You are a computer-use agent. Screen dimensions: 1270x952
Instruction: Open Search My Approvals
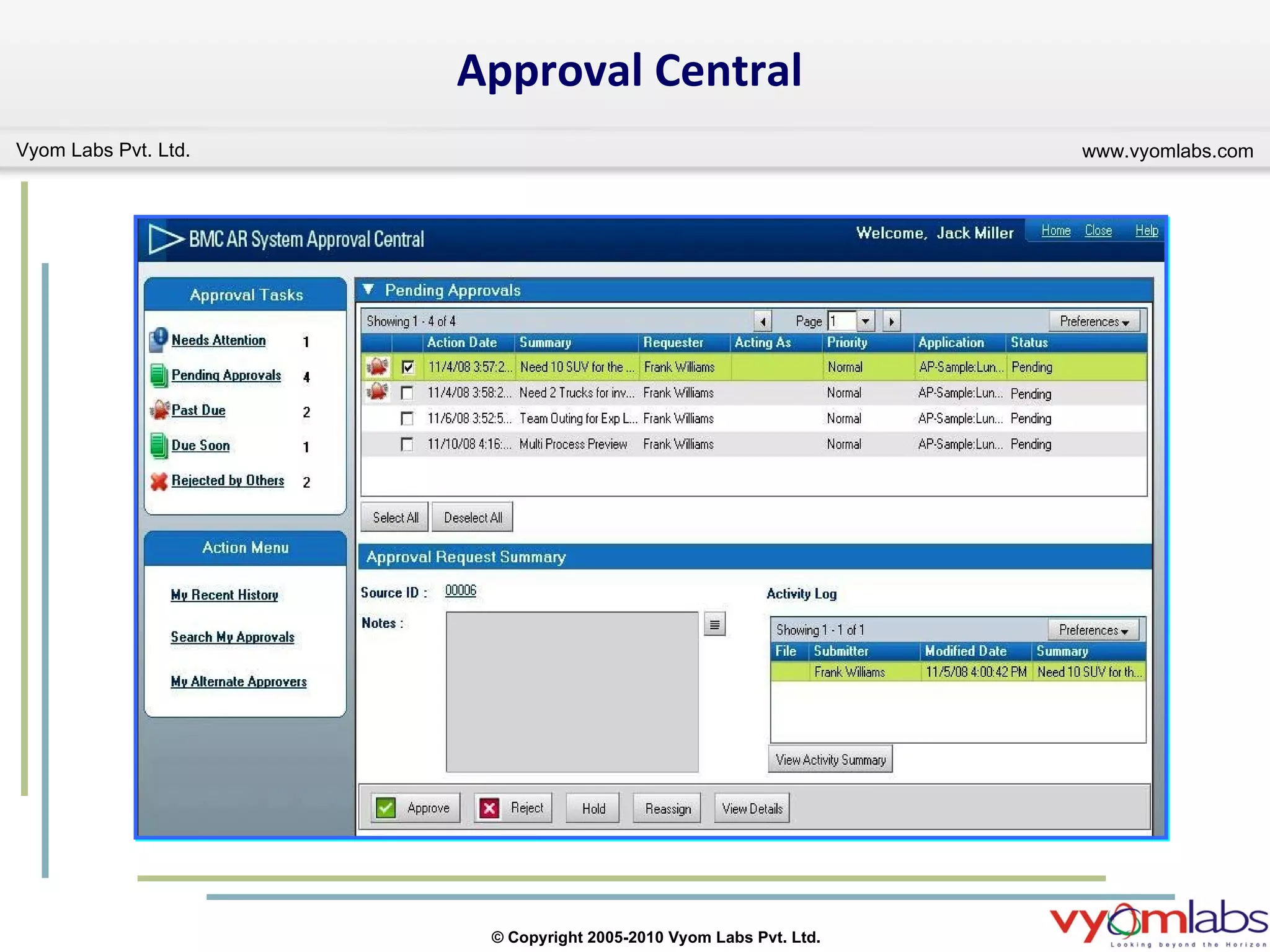(x=233, y=637)
